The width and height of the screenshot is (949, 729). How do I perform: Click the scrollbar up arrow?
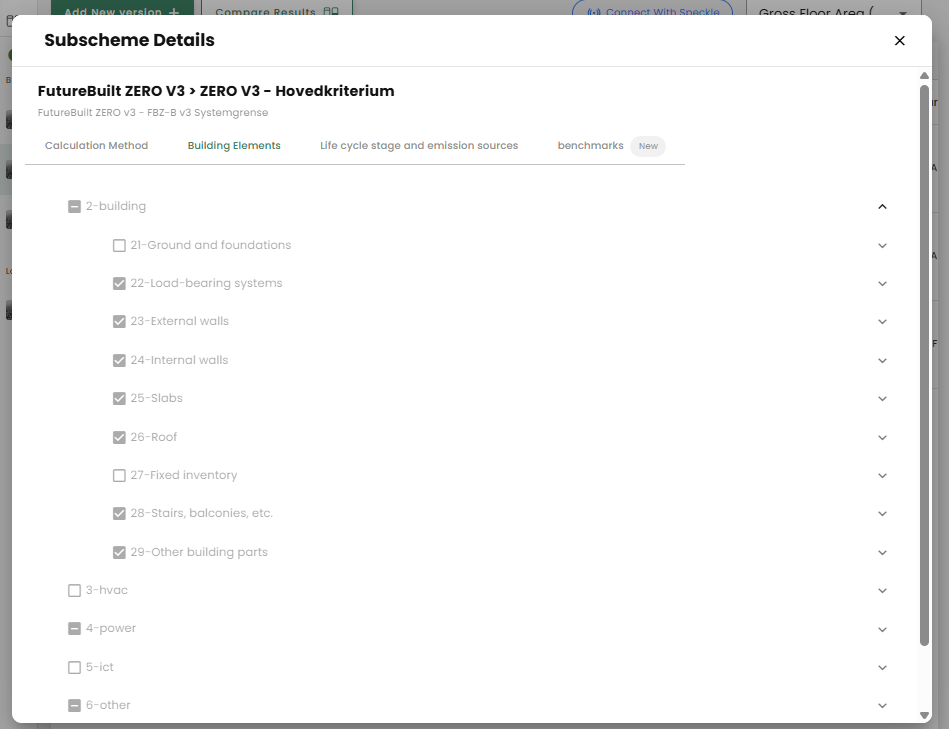[924, 77]
